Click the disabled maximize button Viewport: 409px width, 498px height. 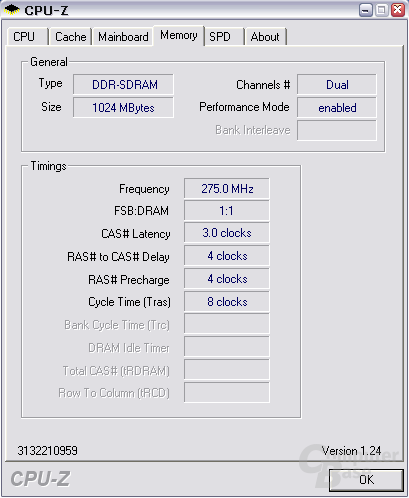pyautogui.click(x=382, y=10)
